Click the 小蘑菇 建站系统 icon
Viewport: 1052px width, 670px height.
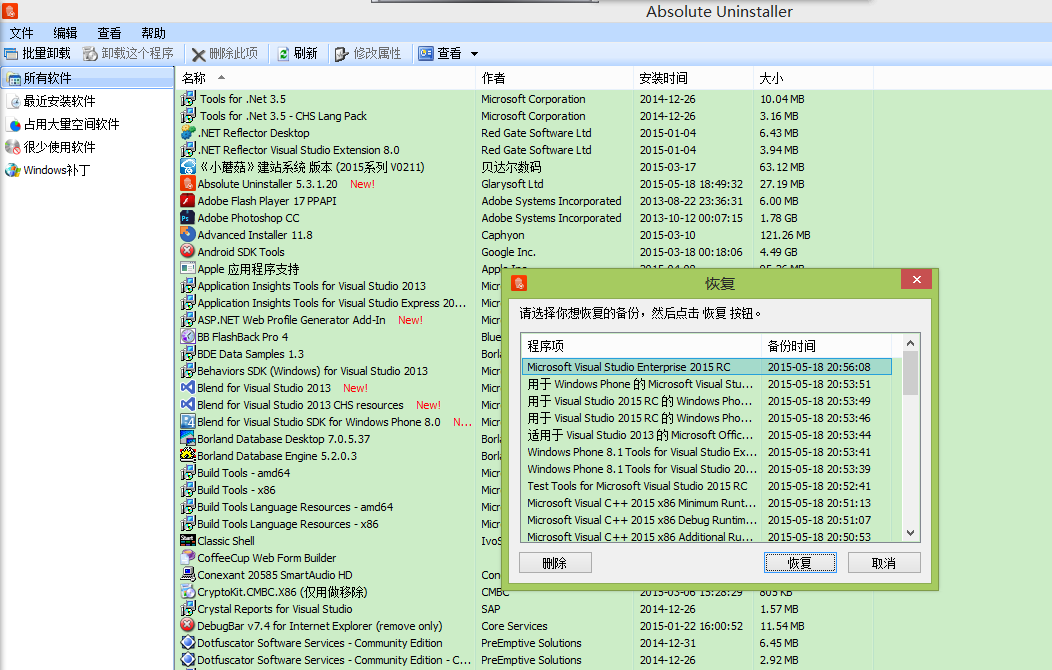point(188,167)
